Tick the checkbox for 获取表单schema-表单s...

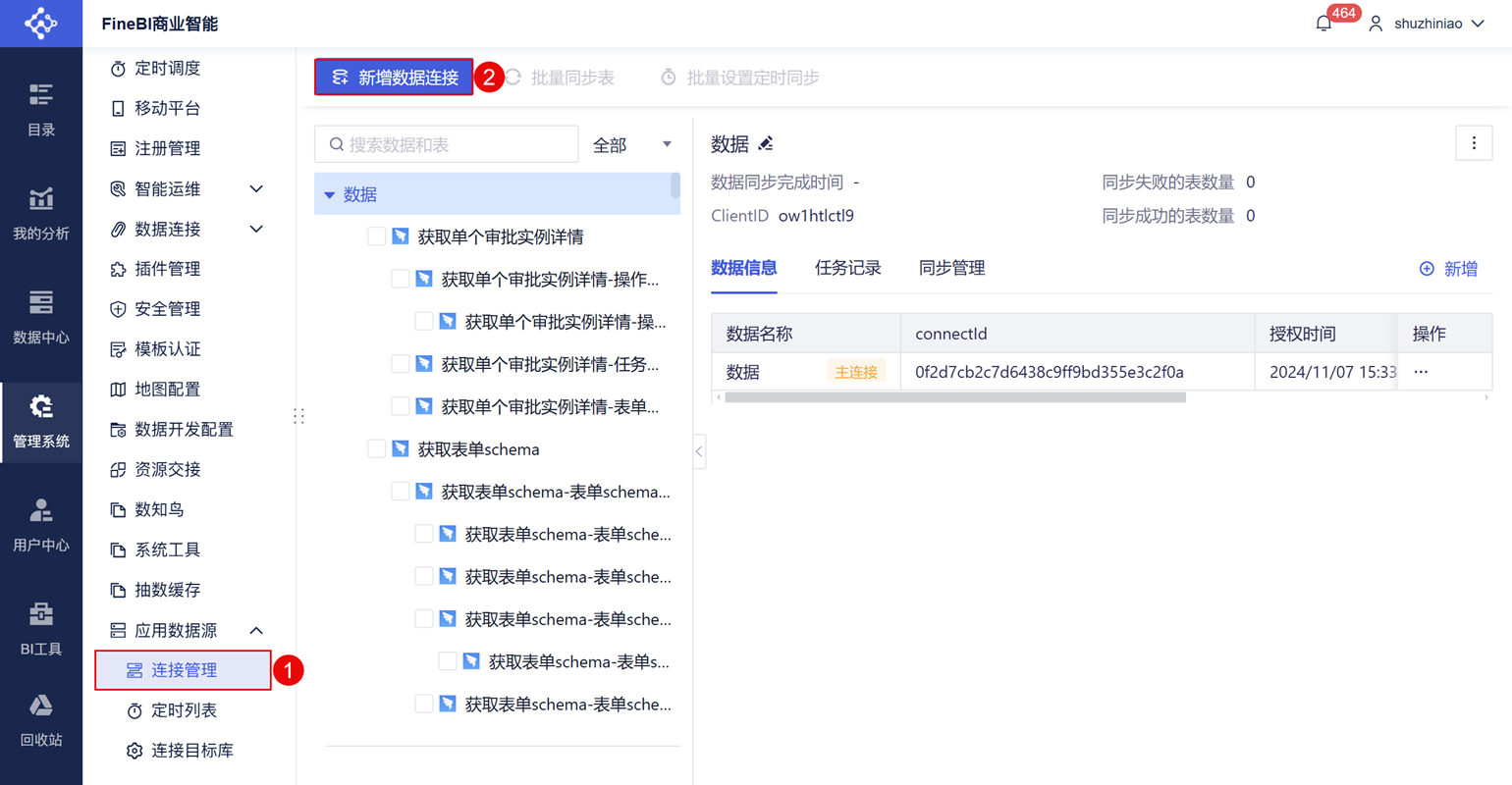pyautogui.click(x=447, y=661)
